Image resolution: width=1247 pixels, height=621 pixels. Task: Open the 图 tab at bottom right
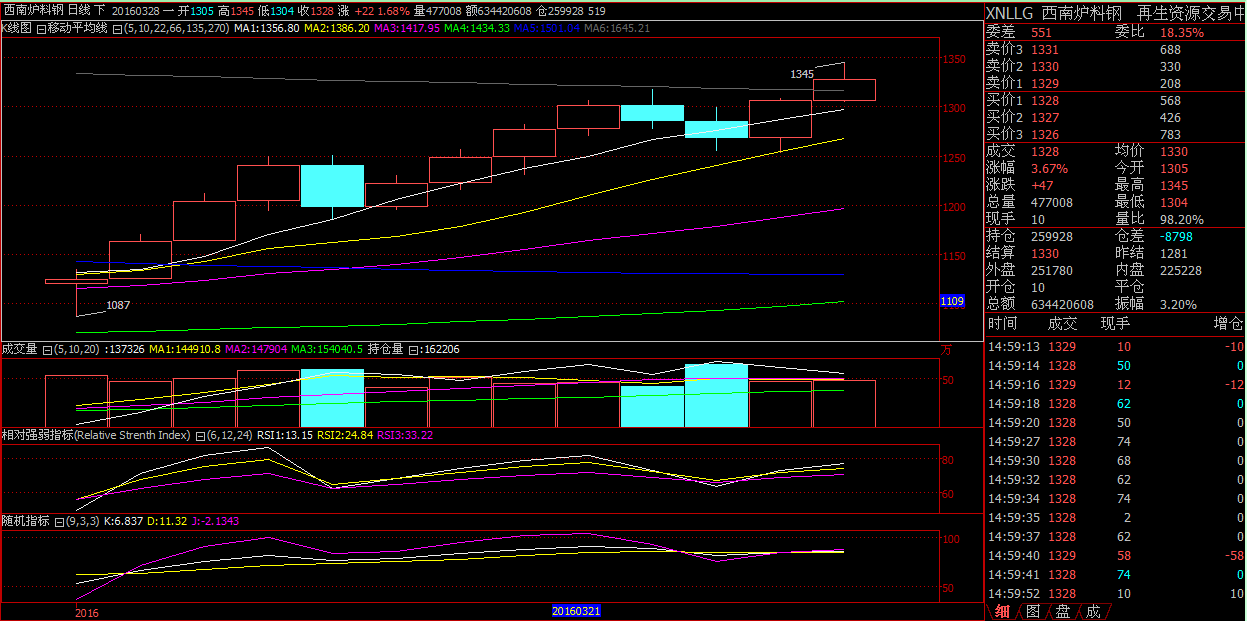click(x=1033, y=611)
